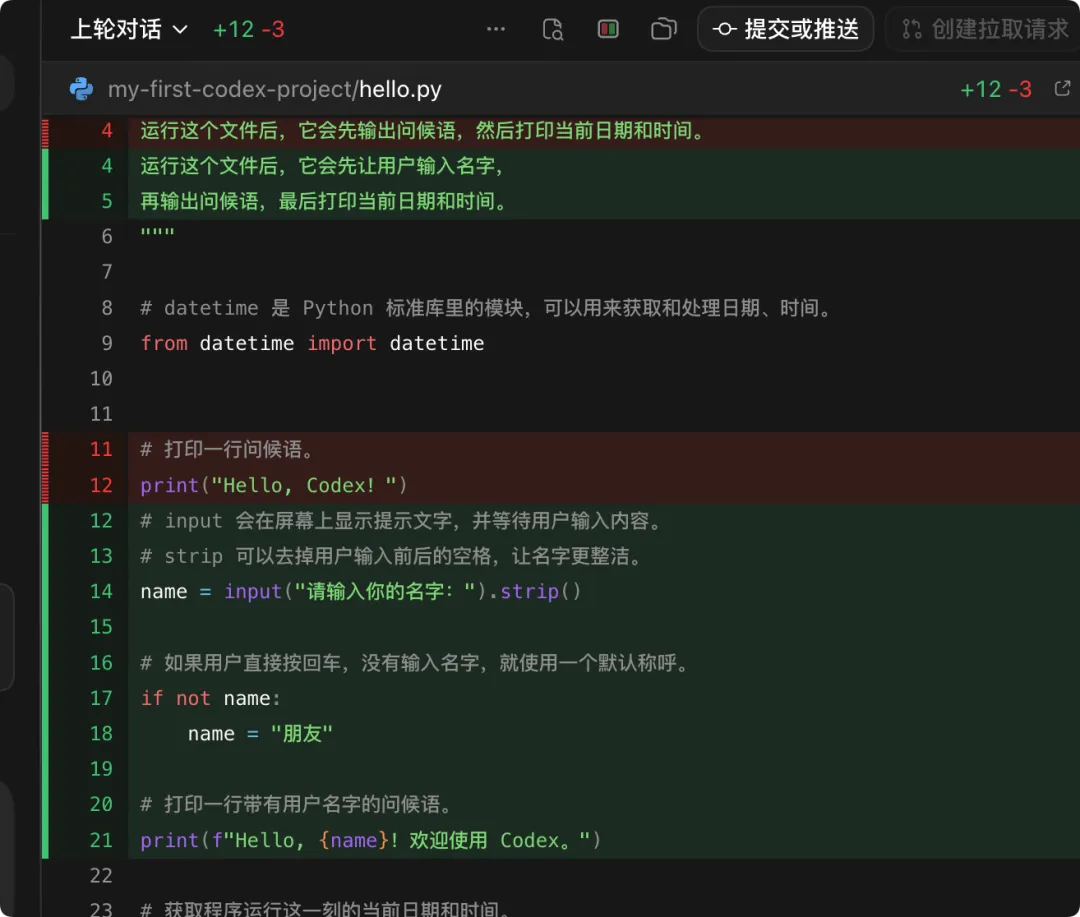
Task: Click removed line 运行这个文件后，它会先输出问候语
Action: tap(424, 131)
